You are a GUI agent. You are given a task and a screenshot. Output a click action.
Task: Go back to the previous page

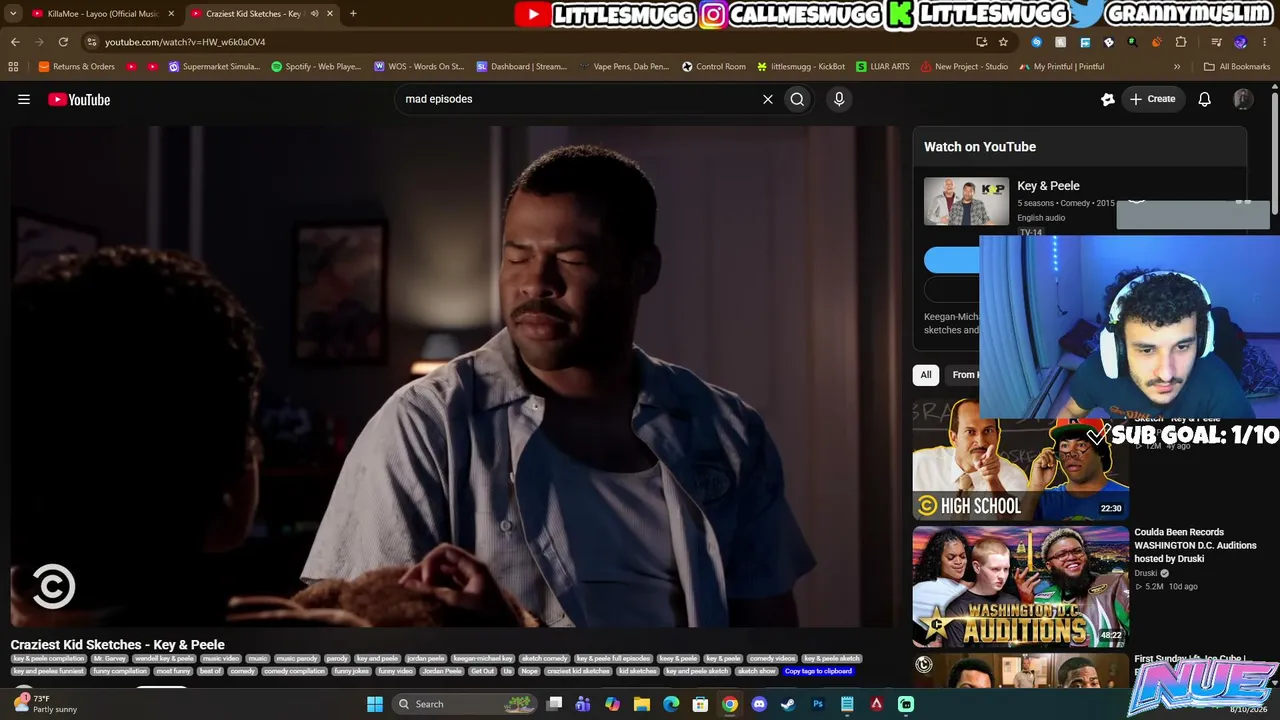coord(15,42)
